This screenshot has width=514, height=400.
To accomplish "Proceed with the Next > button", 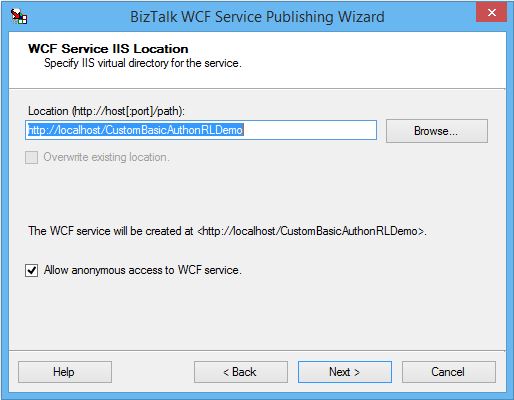I will coord(345,372).
